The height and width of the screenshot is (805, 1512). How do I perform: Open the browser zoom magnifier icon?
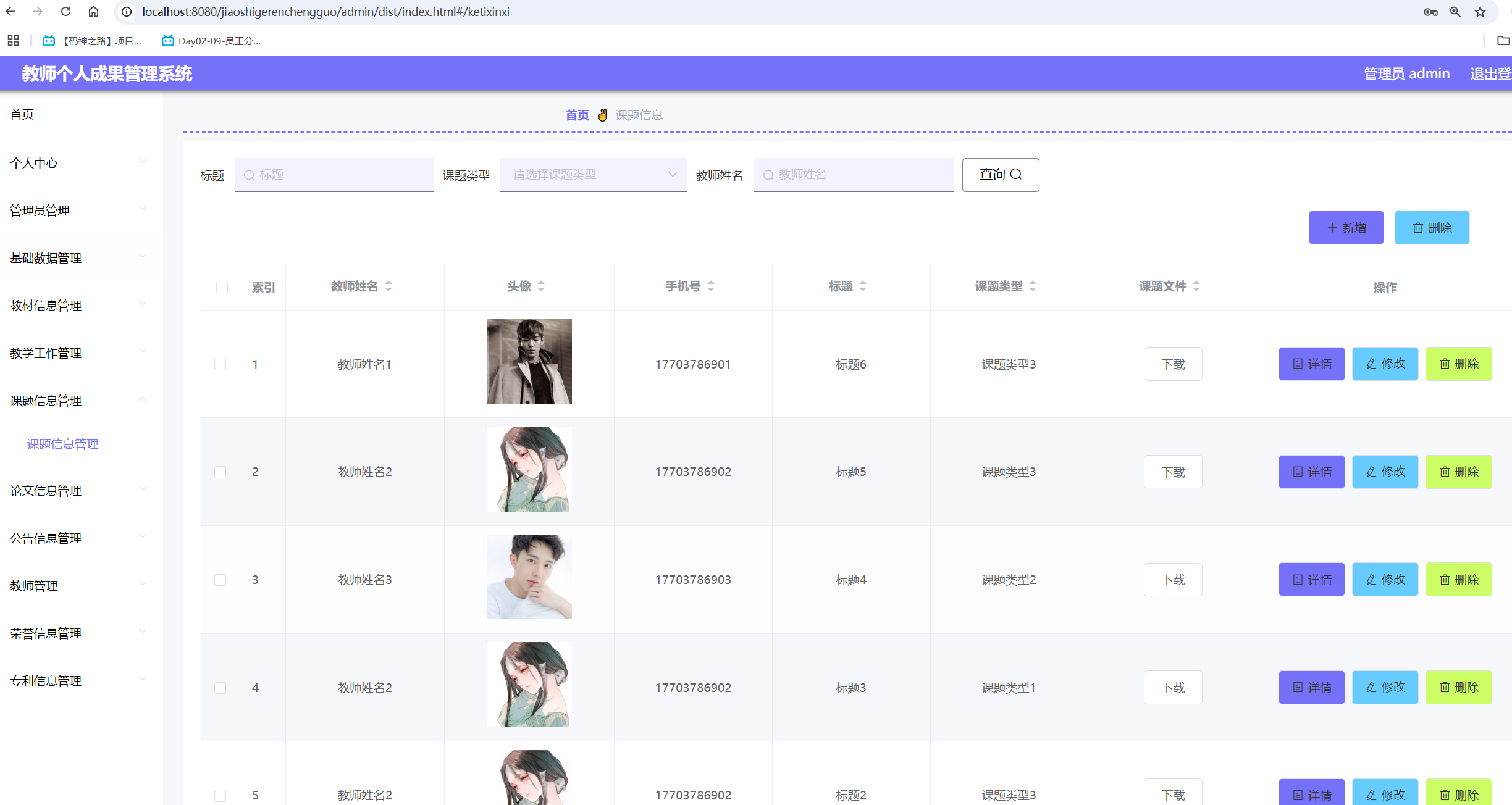[1455, 12]
